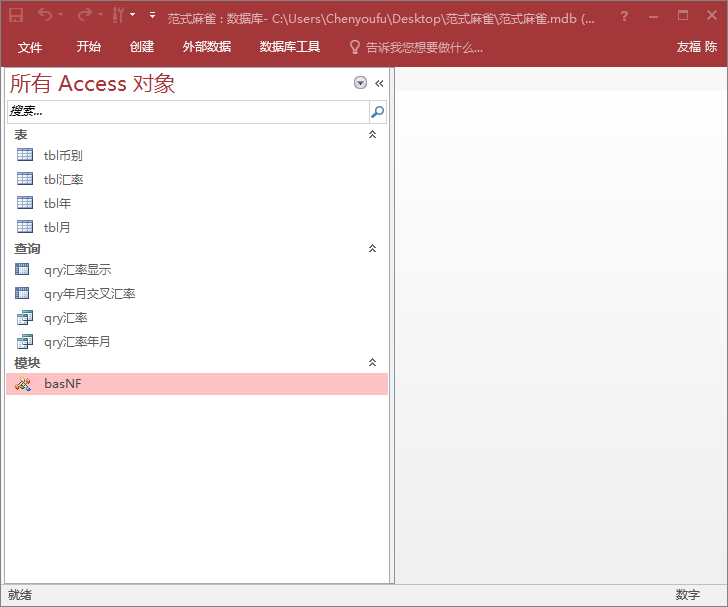Screen dimensions: 728x607
Task: Switch to the 开始 ribbon tab
Action: point(88,46)
